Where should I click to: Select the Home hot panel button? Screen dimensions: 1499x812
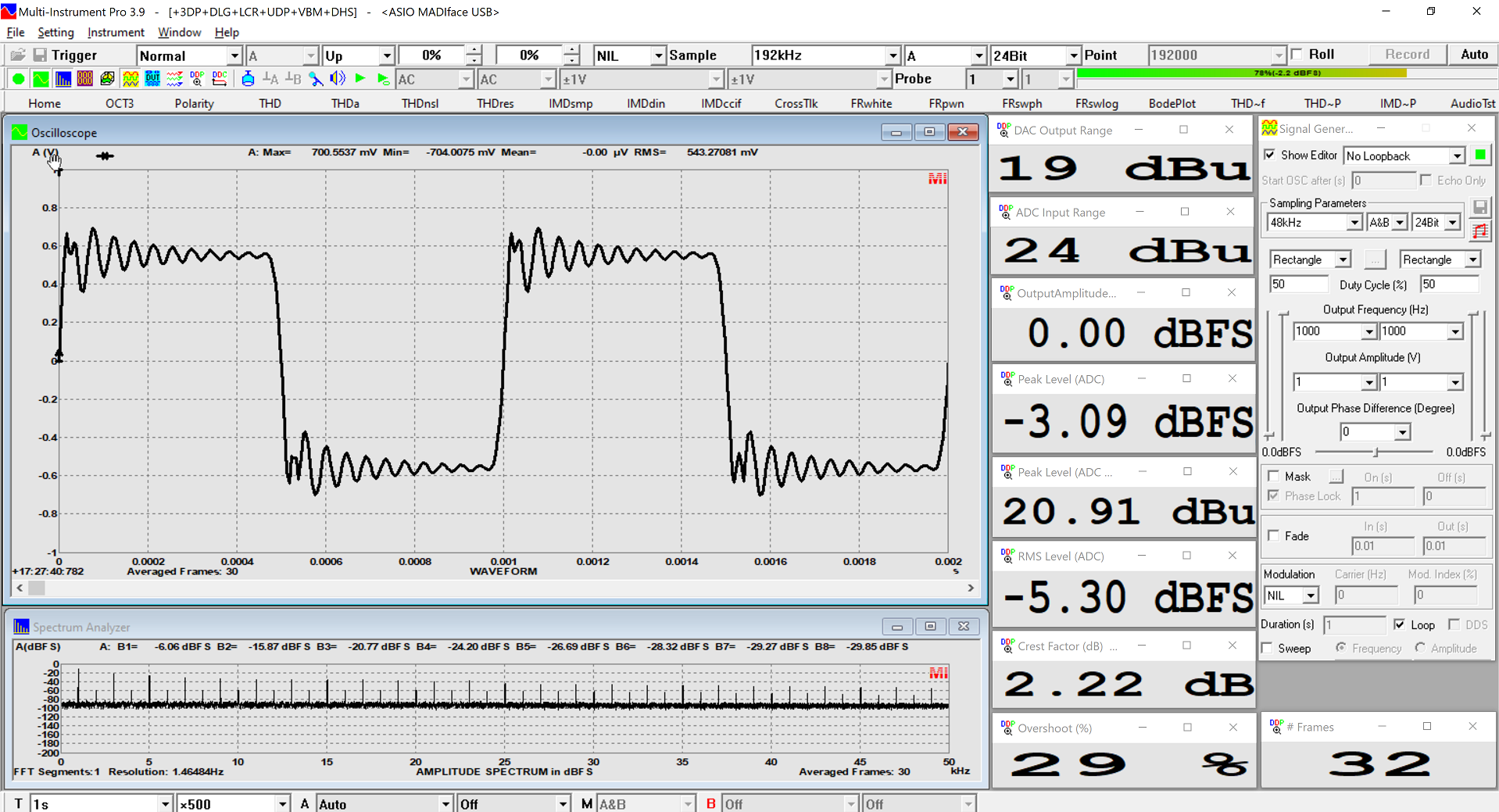[45, 103]
